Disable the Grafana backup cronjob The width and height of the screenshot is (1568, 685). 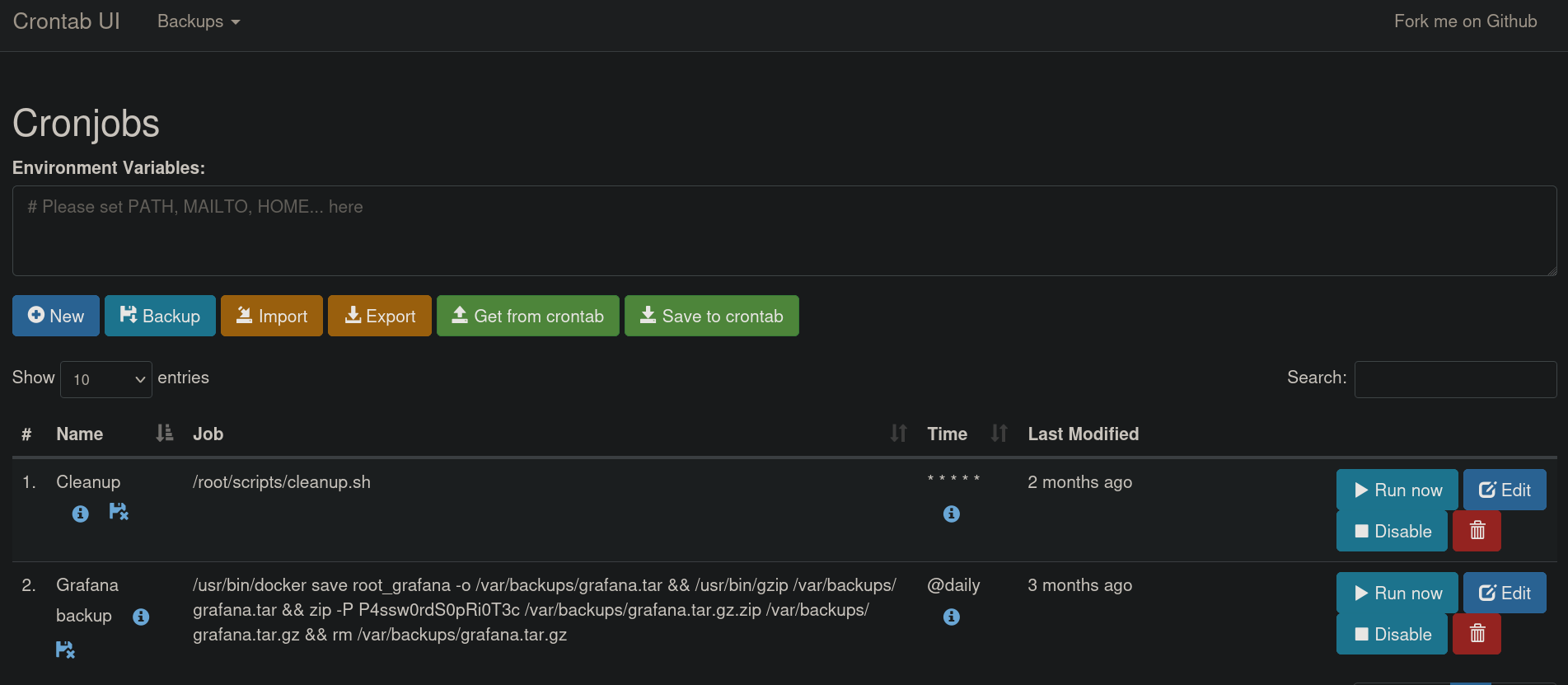[1391, 634]
